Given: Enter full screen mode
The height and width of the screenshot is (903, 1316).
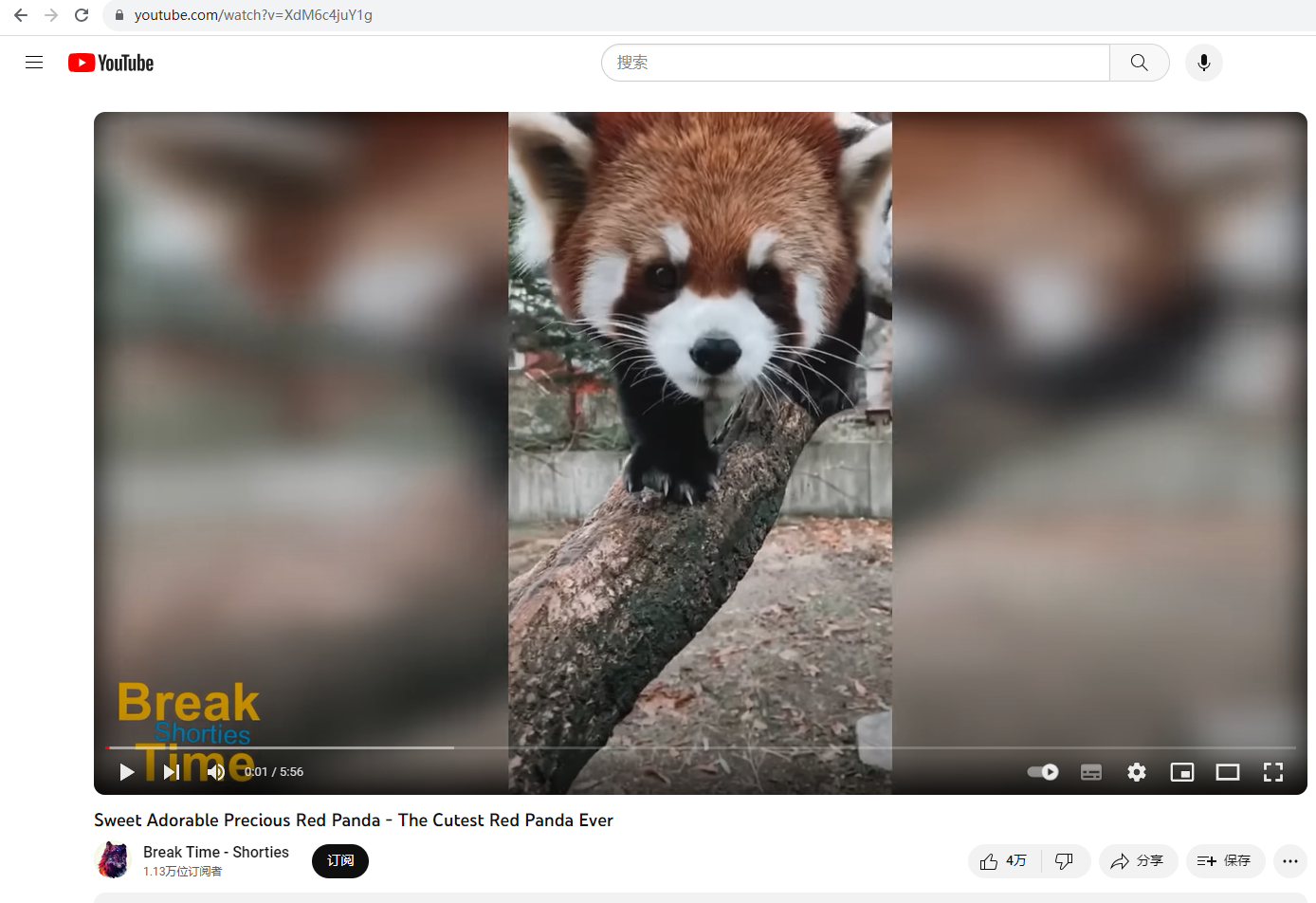Looking at the screenshot, I should (x=1273, y=772).
